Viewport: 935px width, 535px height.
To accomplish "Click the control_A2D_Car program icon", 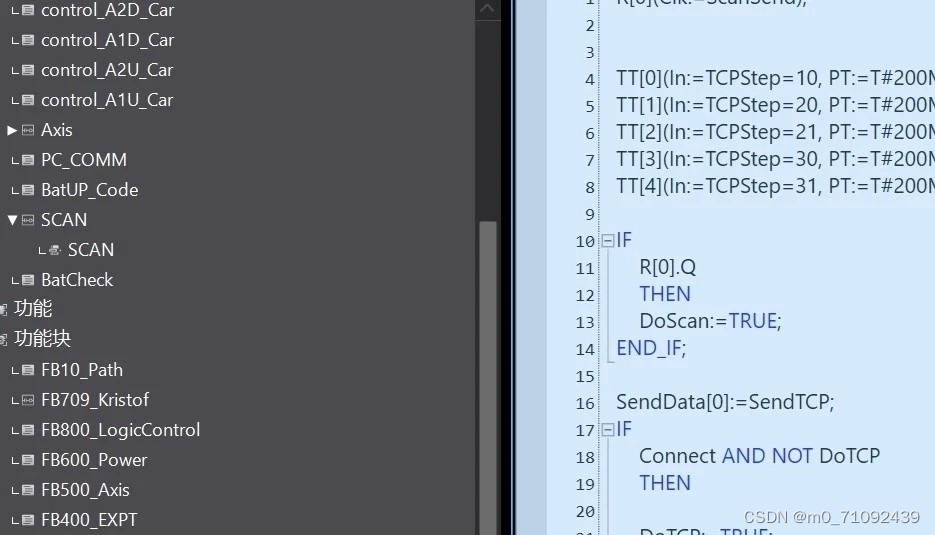I will pos(28,10).
